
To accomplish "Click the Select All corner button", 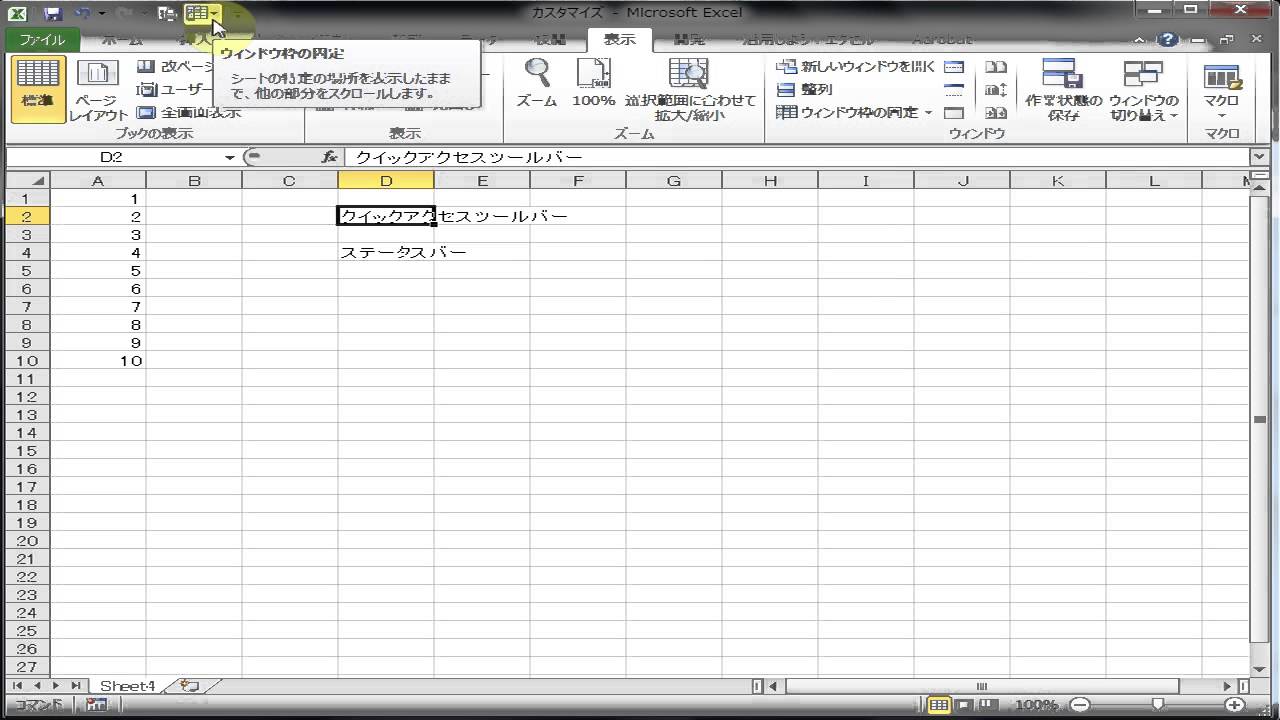I will (x=28, y=180).
